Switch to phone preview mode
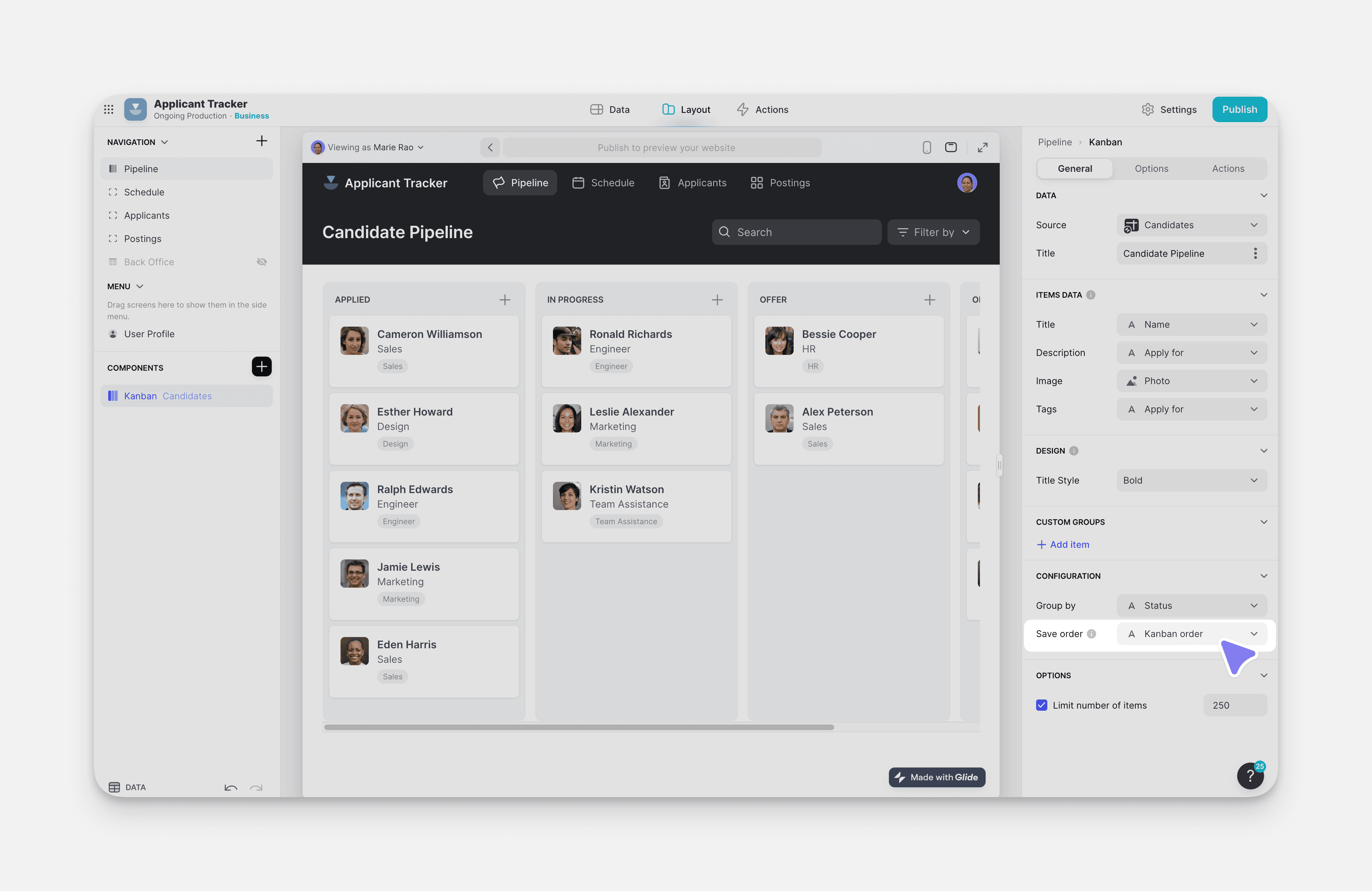The height and width of the screenshot is (891, 1372). click(927, 147)
